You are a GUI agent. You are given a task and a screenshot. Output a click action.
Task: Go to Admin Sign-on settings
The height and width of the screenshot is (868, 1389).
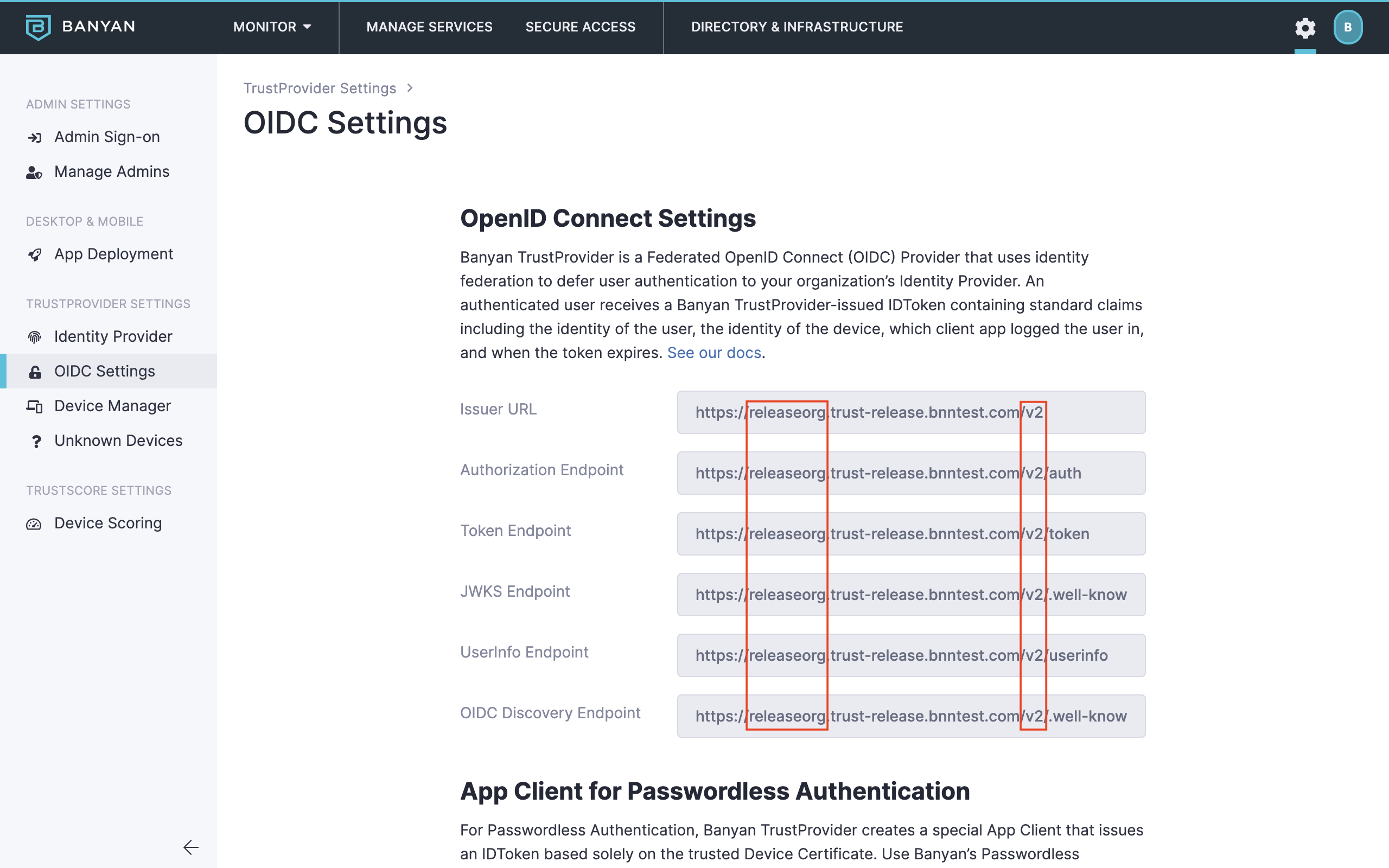(109, 137)
